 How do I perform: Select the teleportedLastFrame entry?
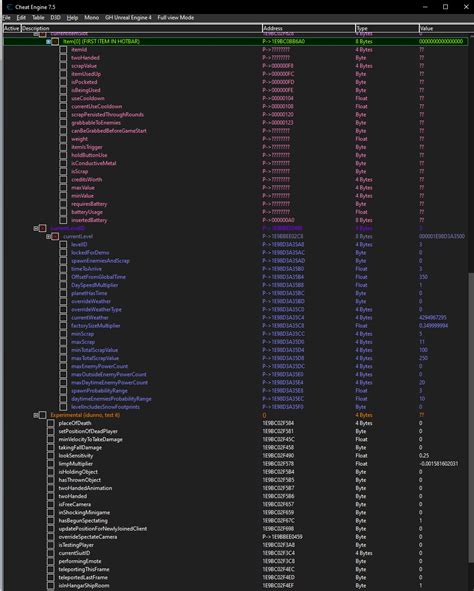pos(83,577)
